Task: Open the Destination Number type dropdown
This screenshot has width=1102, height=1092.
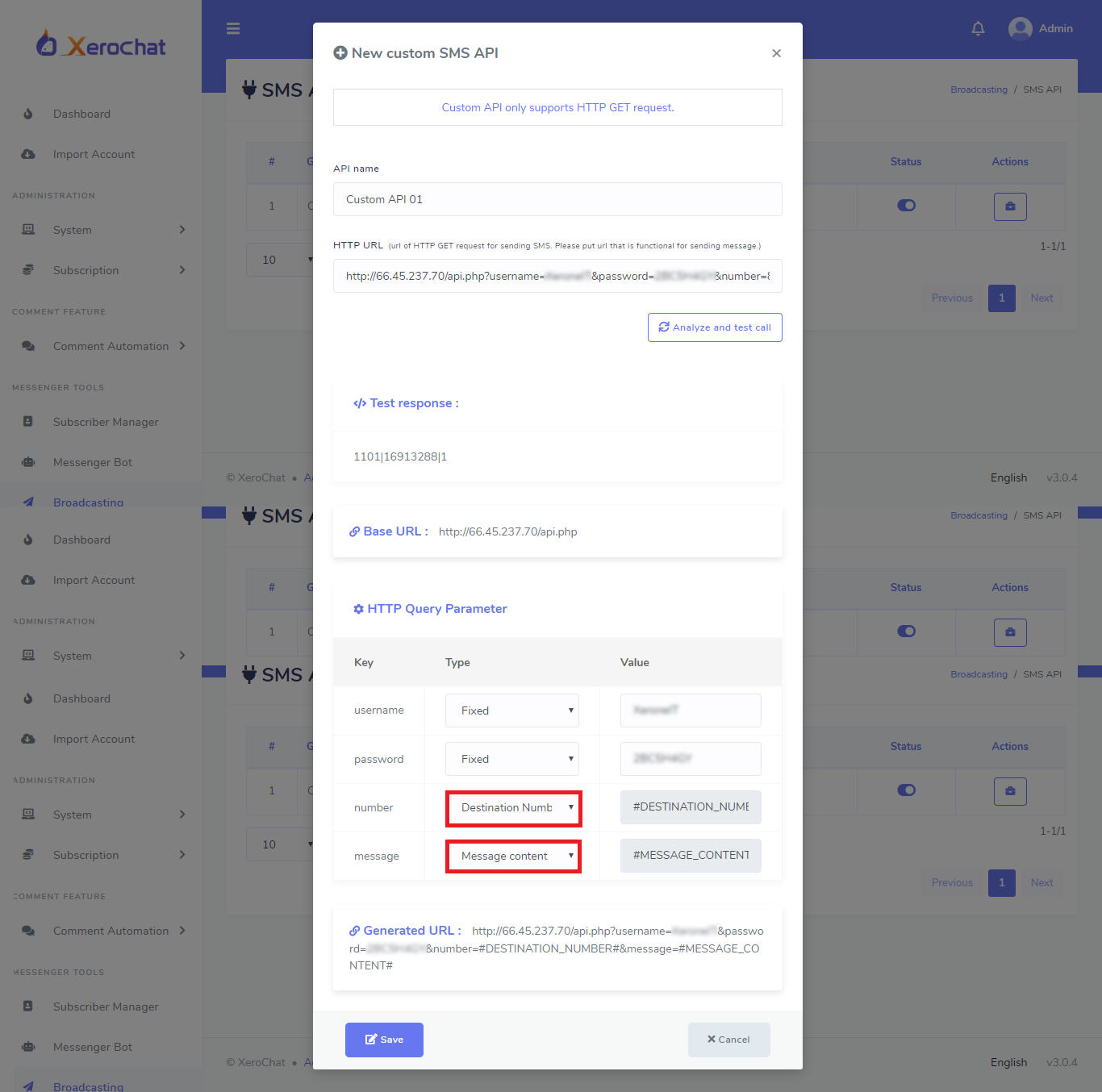Action: (513, 808)
